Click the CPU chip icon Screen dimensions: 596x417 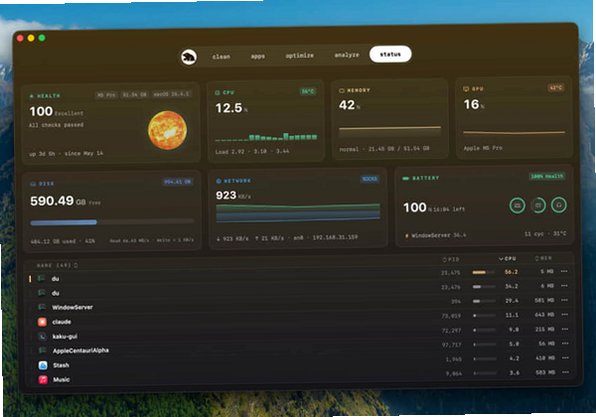217,93
